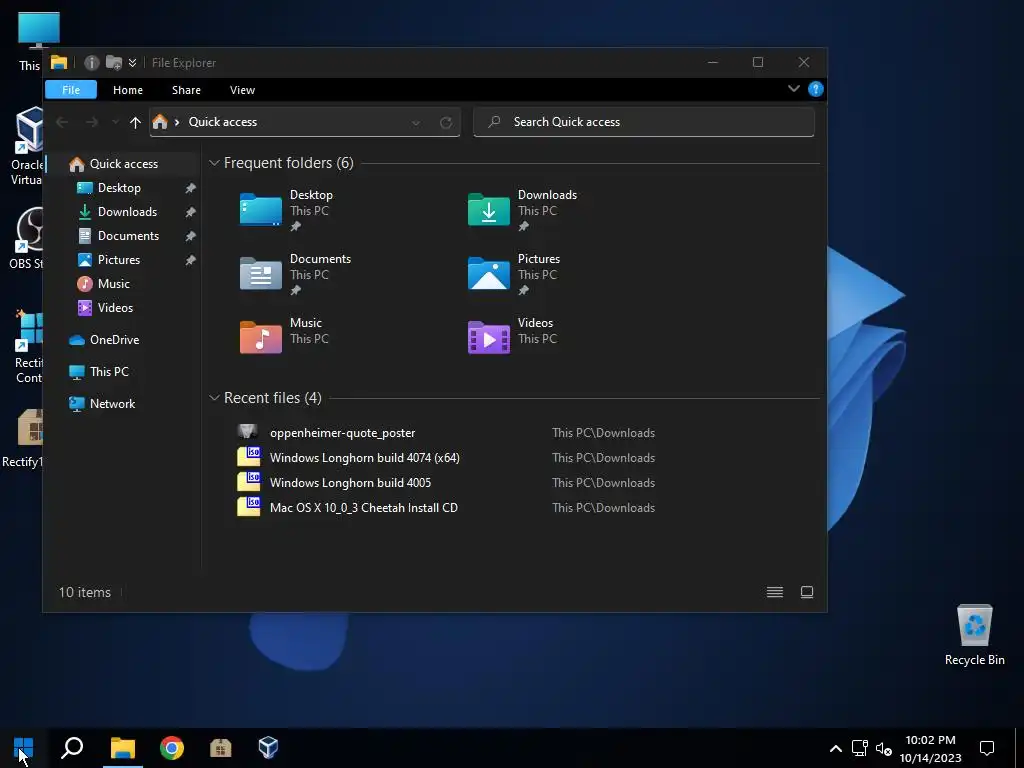The image size is (1024, 768).
Task: Open Music in the navigation pane
Action: [x=114, y=284]
